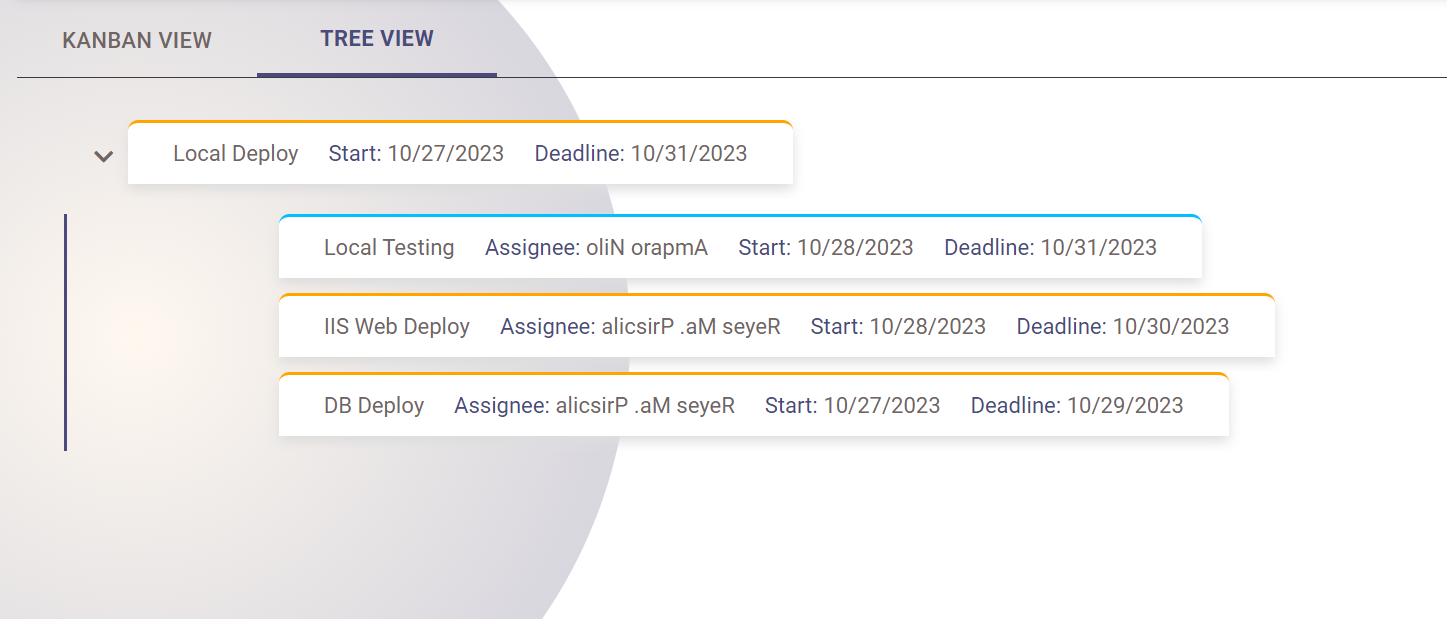Select the Tree View tab
The image size is (1447, 619).
(377, 39)
